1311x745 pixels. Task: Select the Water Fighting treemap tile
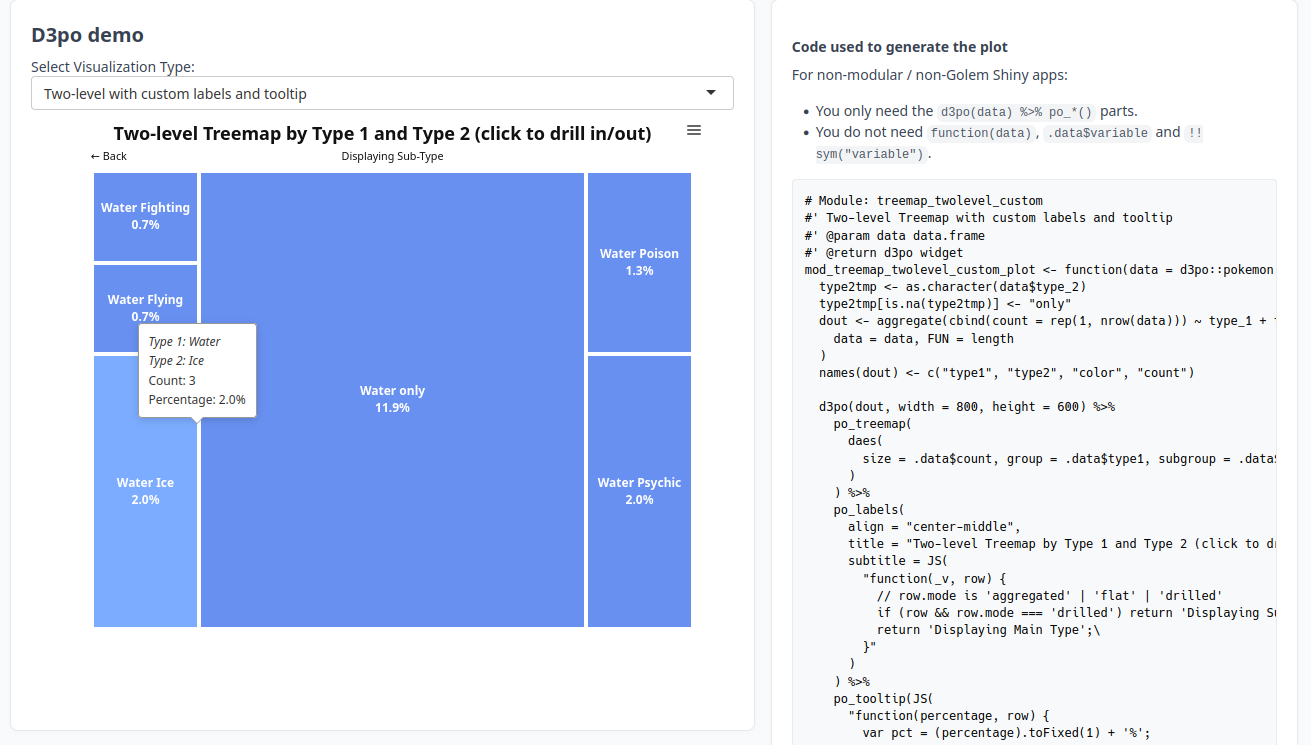(145, 216)
